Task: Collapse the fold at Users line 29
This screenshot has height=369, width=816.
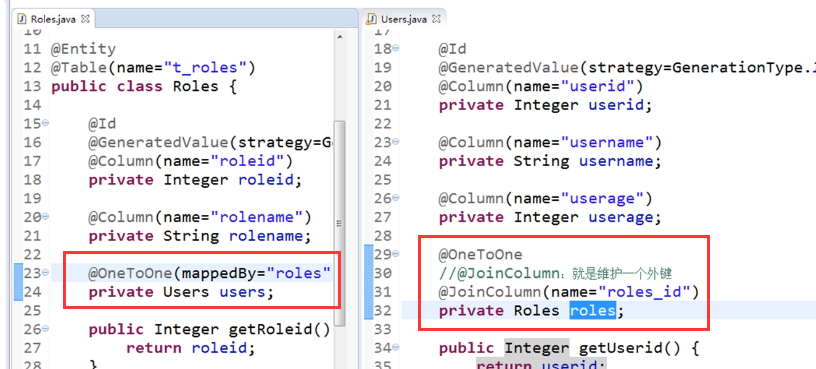Action: click(396, 253)
